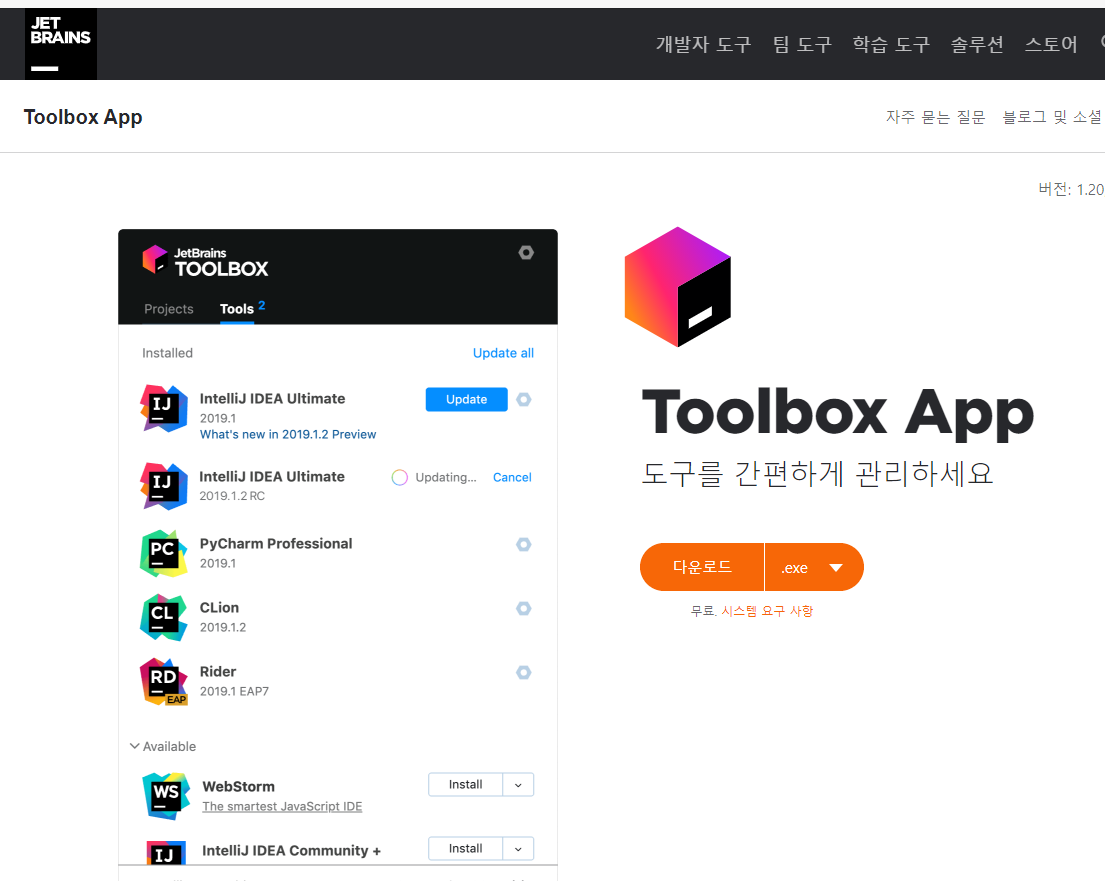Viewport: 1105px width, 881px height.
Task: Click Update all link
Action: tap(503, 353)
